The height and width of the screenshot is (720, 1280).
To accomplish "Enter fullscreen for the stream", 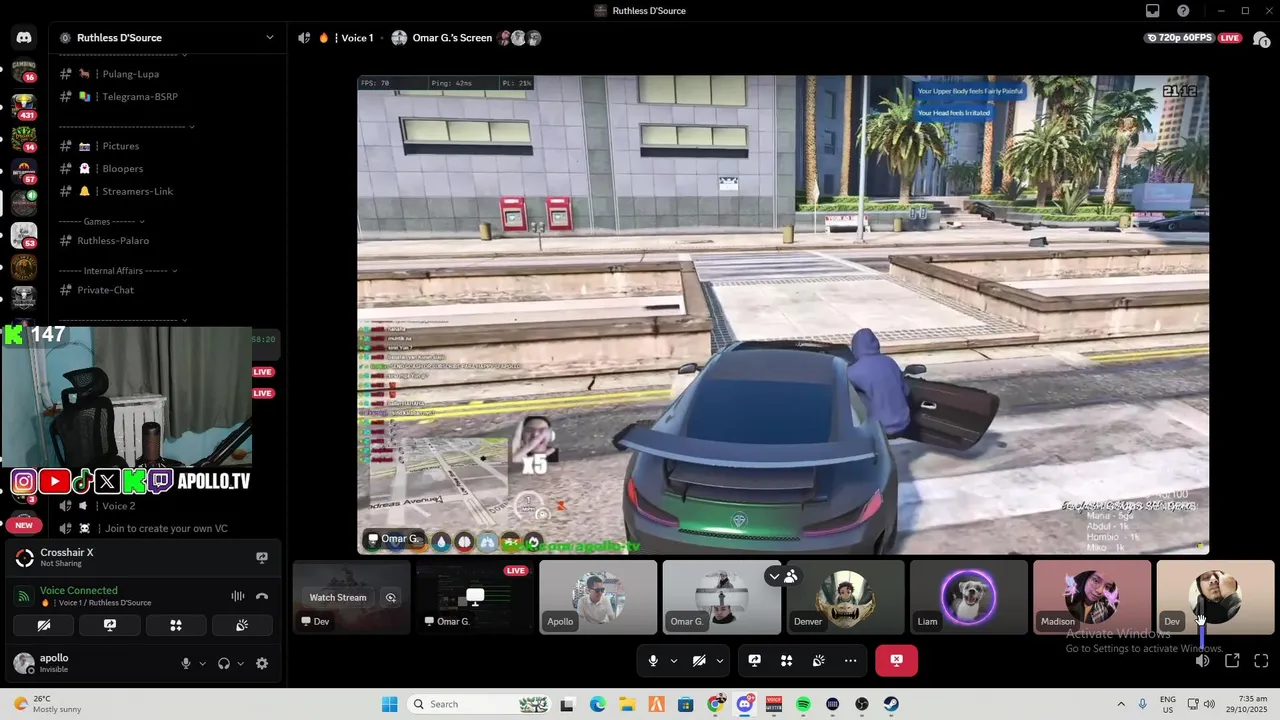I will pyautogui.click(x=1261, y=660).
